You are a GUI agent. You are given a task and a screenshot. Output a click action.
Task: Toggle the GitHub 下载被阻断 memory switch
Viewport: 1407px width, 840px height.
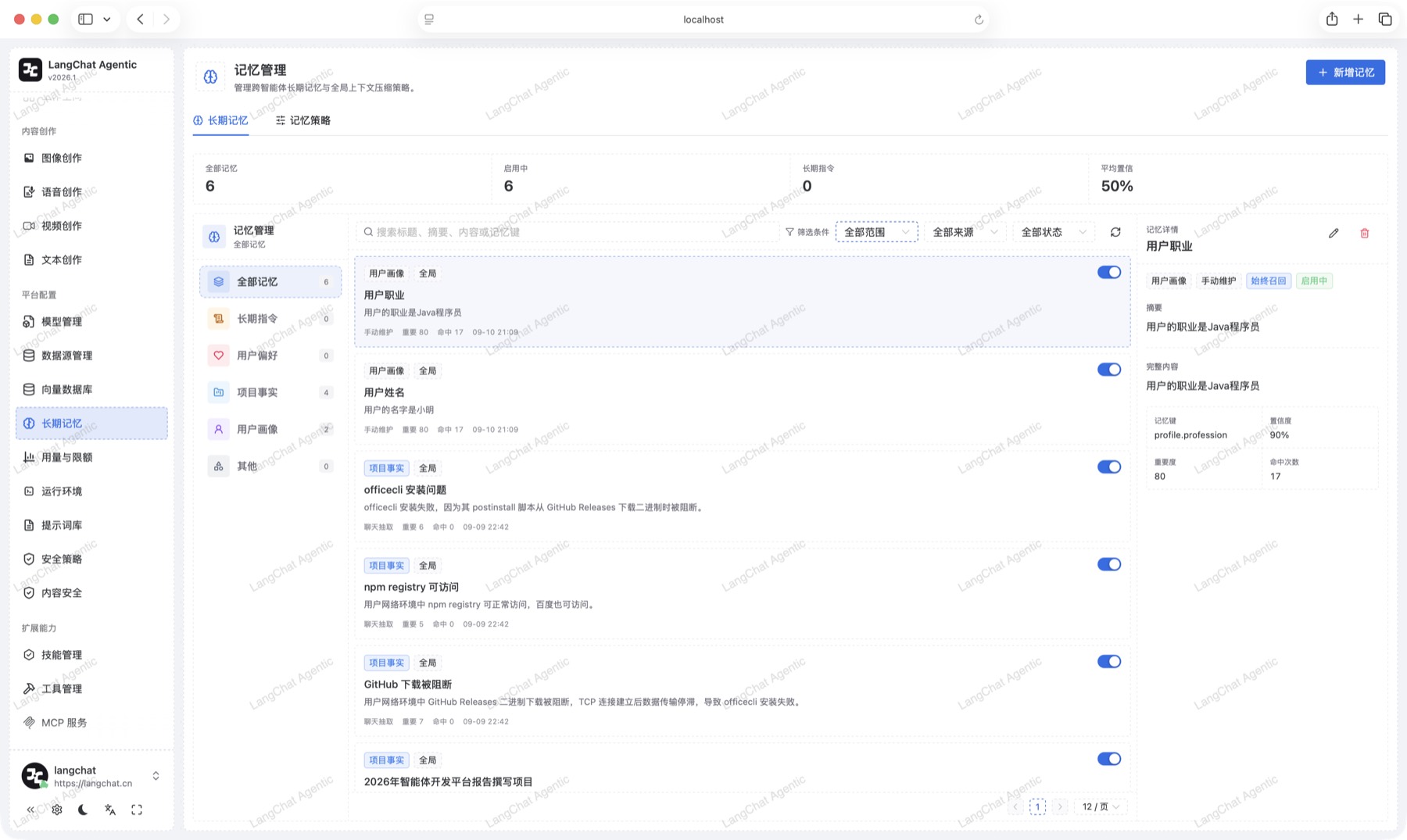(1108, 661)
